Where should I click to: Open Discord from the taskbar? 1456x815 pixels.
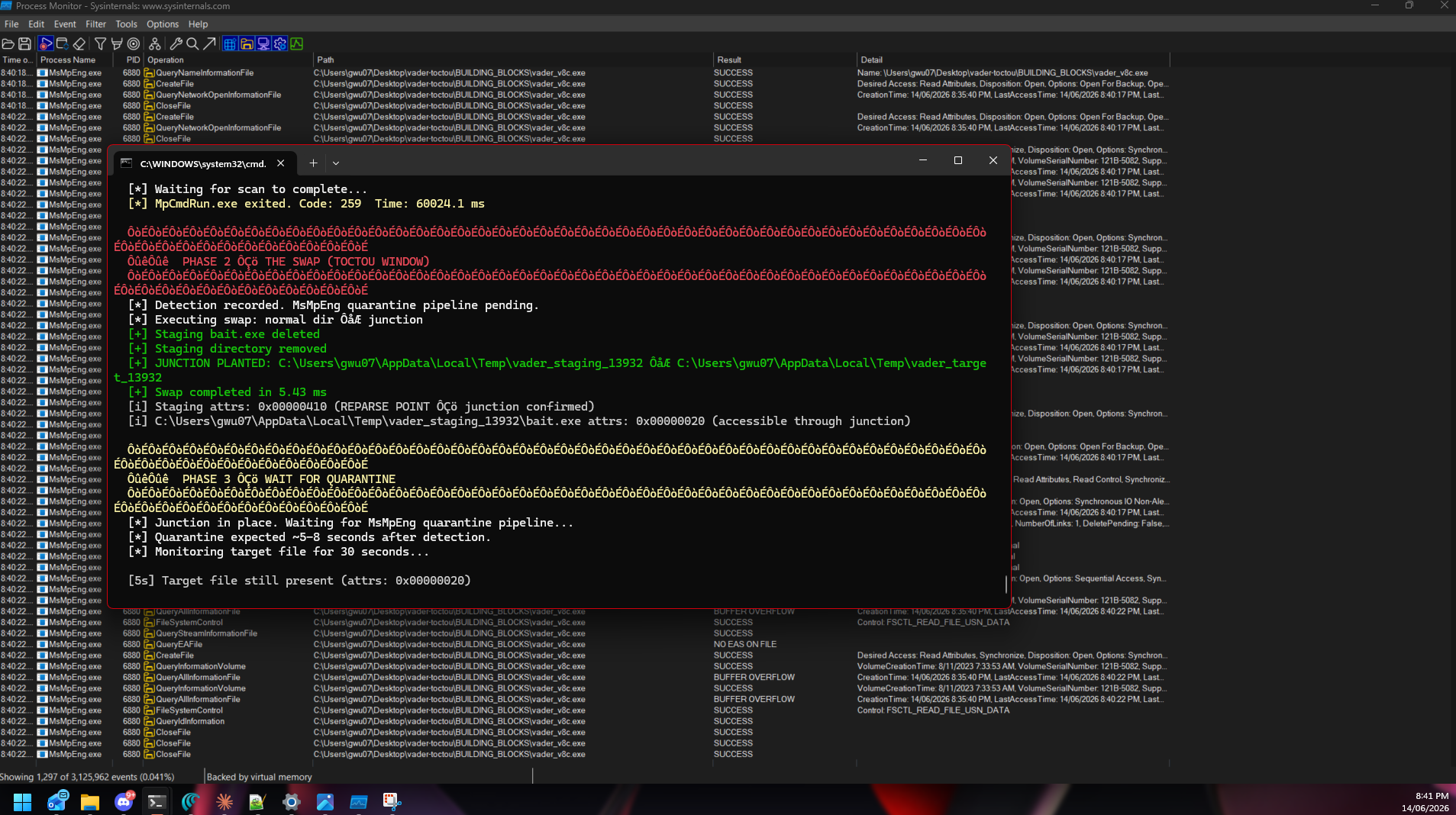(124, 801)
